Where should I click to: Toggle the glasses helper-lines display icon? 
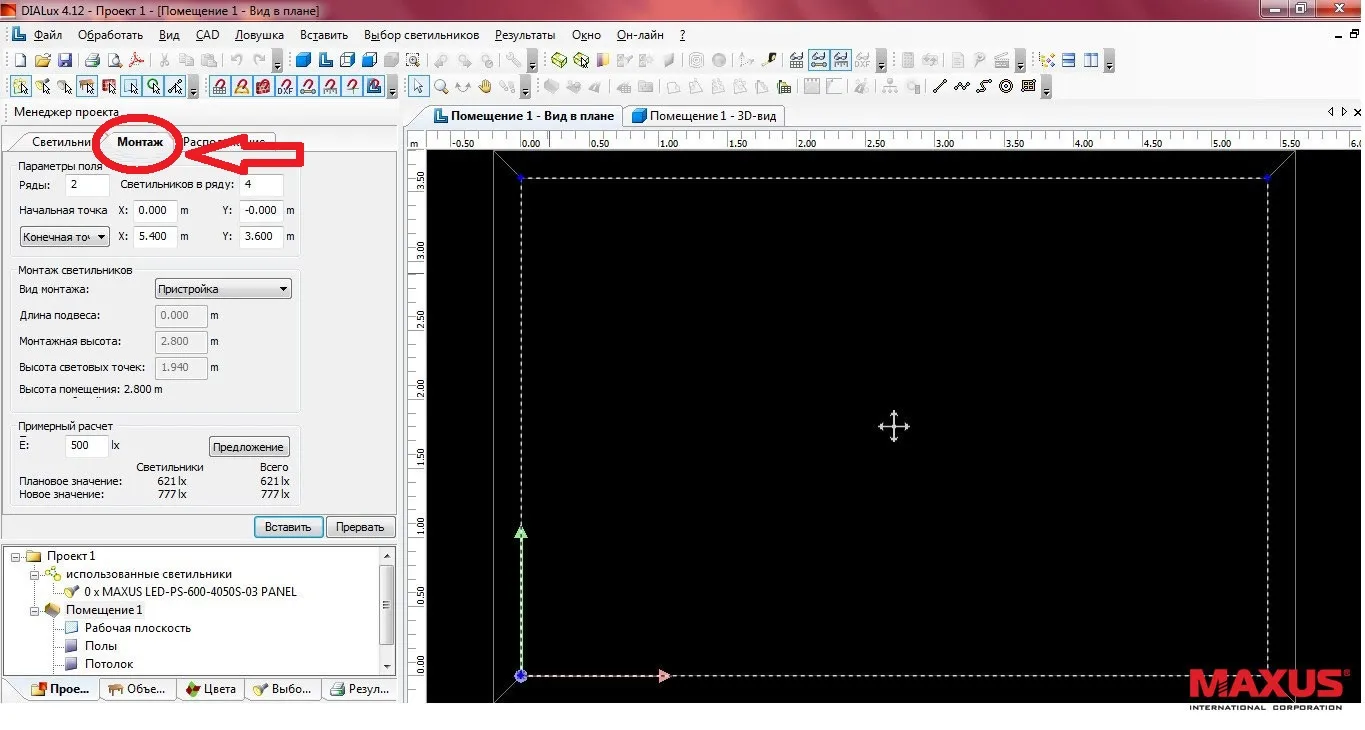coord(819,60)
